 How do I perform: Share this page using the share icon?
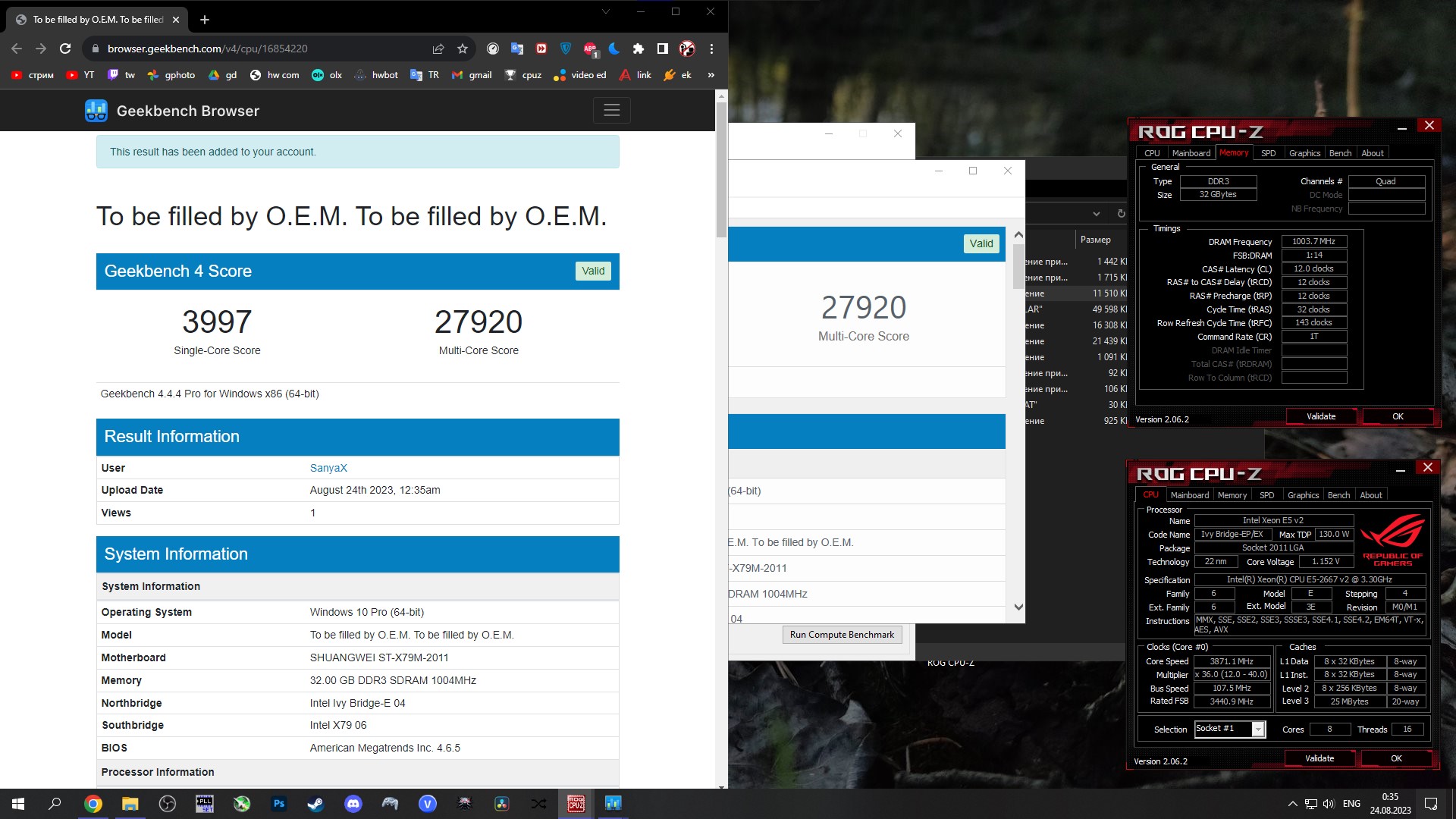point(438,49)
